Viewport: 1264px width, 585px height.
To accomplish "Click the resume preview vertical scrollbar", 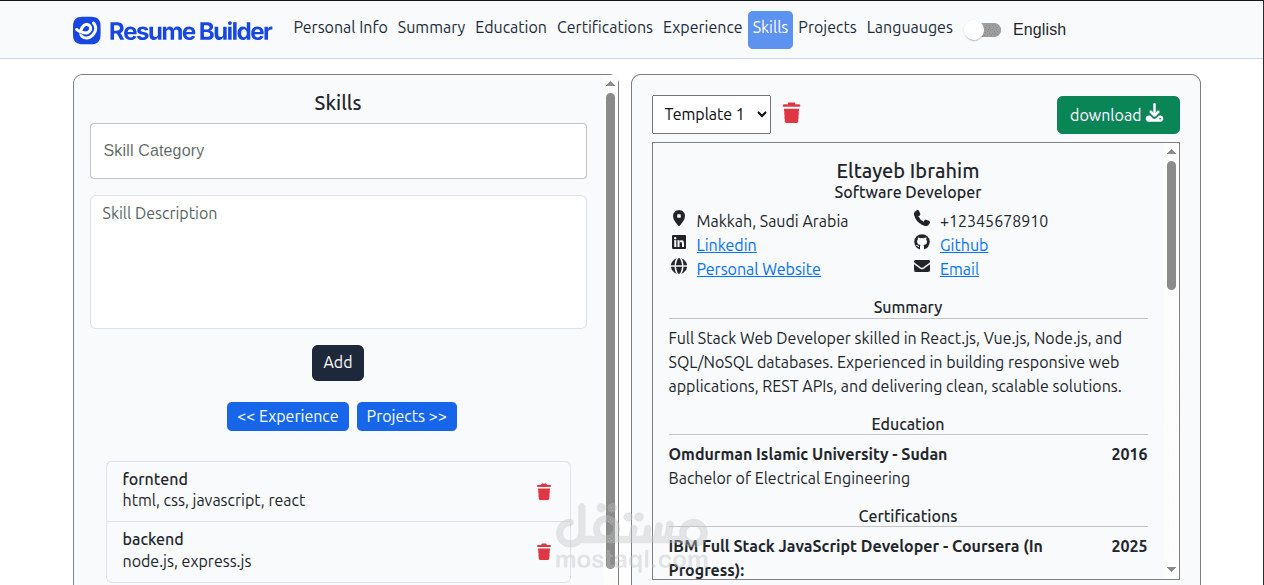I will pos(1172,225).
